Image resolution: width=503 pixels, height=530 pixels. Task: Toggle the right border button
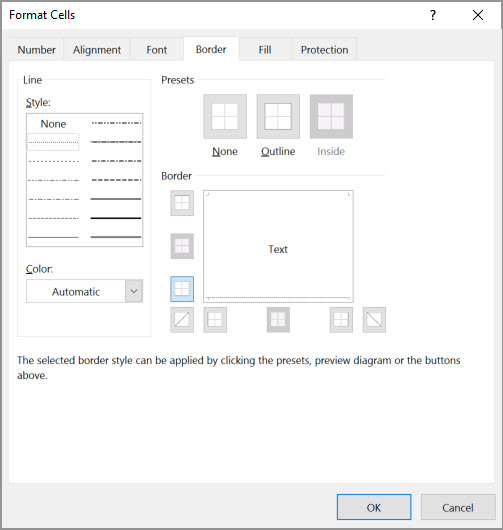(x=341, y=320)
